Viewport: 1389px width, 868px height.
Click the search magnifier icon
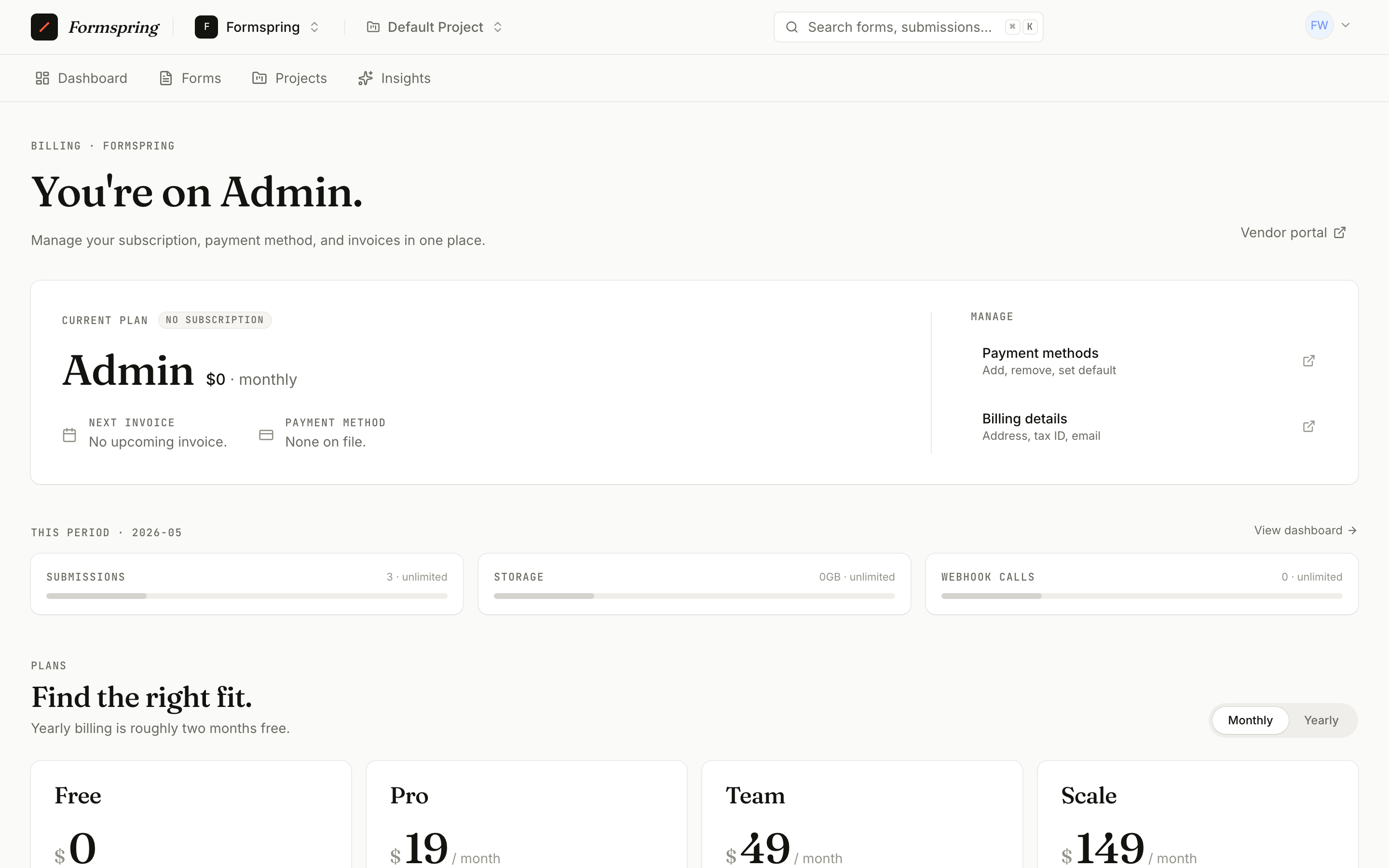[791, 27]
